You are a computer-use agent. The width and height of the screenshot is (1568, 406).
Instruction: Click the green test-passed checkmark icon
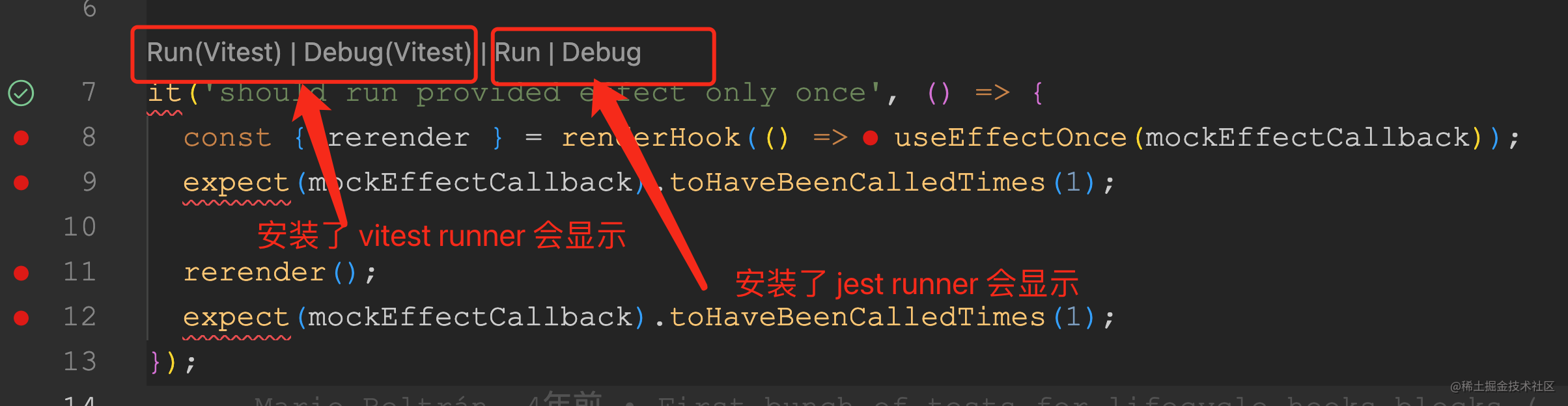pyautogui.click(x=21, y=93)
